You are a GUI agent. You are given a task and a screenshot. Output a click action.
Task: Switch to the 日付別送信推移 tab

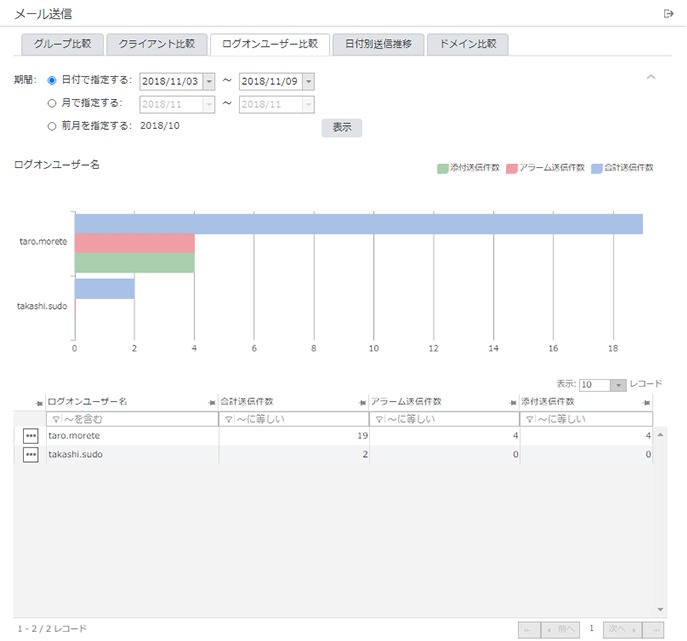[378, 44]
